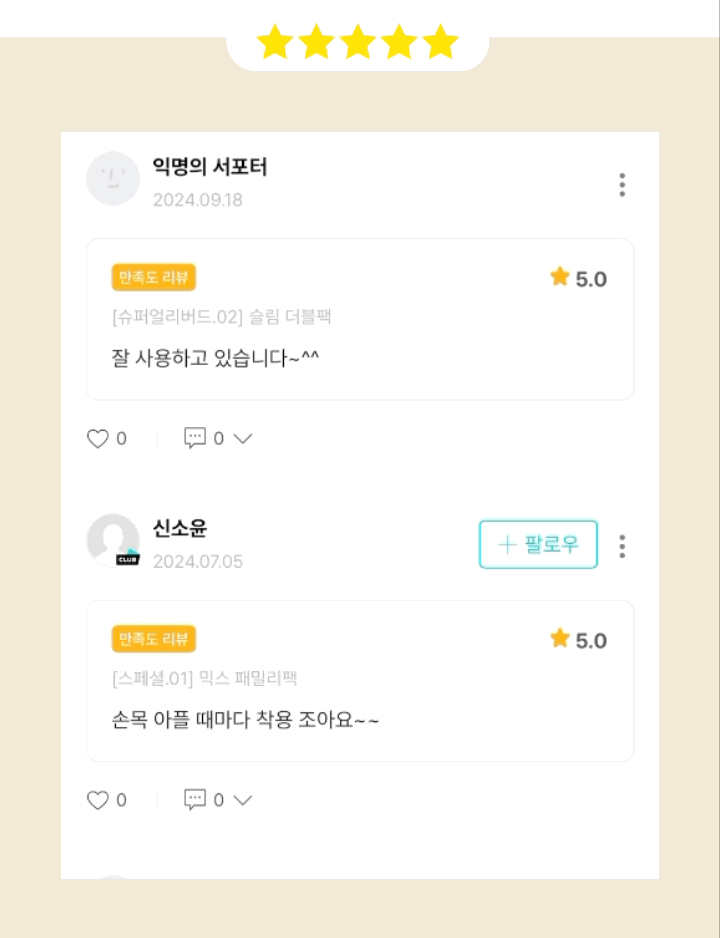The image size is (720, 938).
Task: Click the 5.0 star rating on first review
Action: 579,278
